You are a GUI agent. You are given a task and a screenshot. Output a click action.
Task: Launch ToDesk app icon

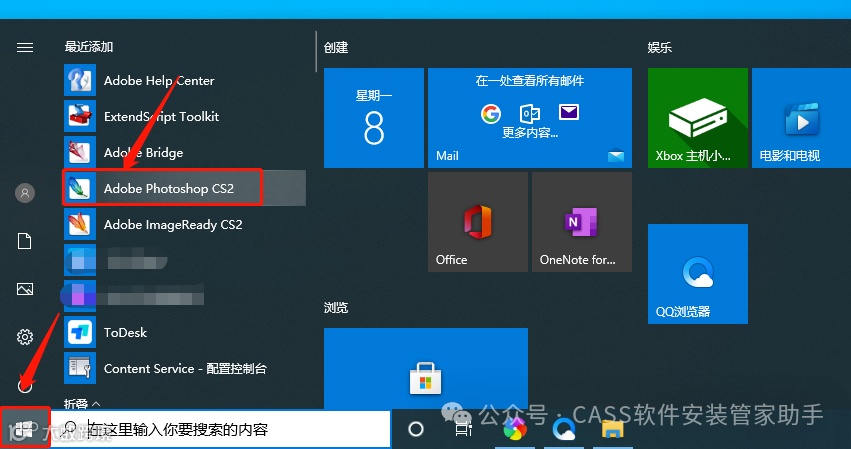80,332
